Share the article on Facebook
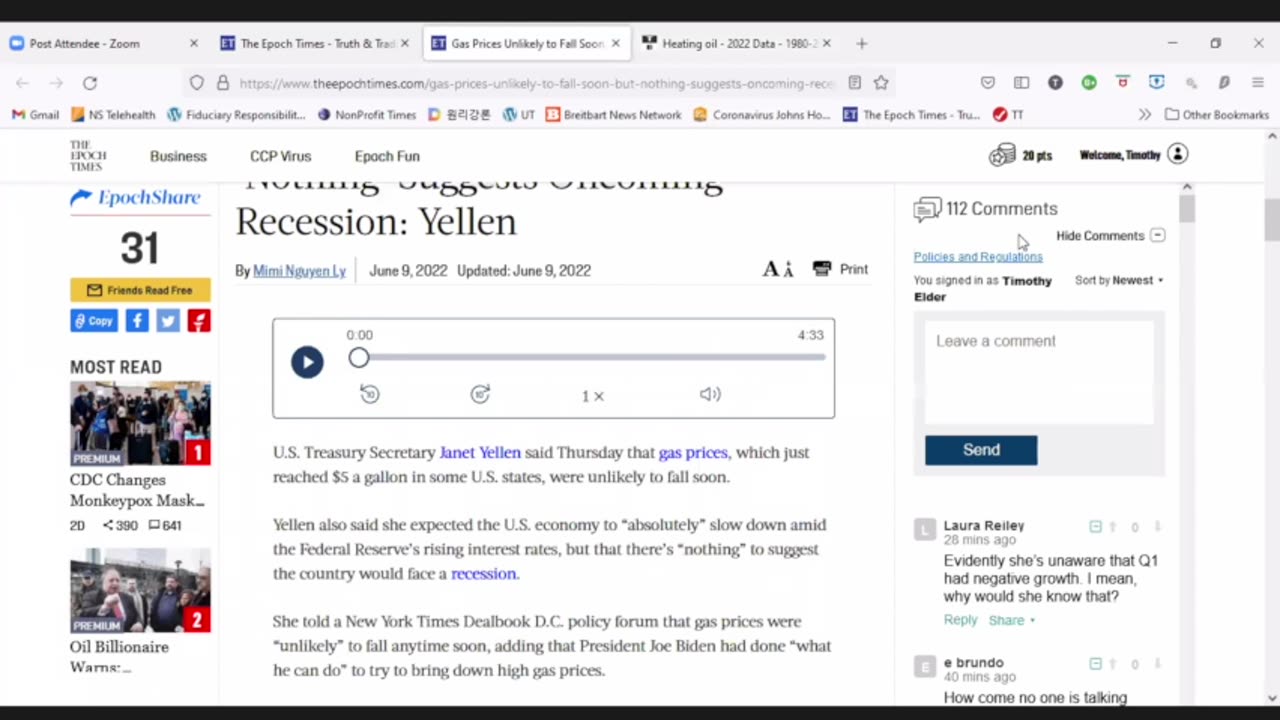Image resolution: width=1280 pixels, height=720 pixels. coord(137,321)
